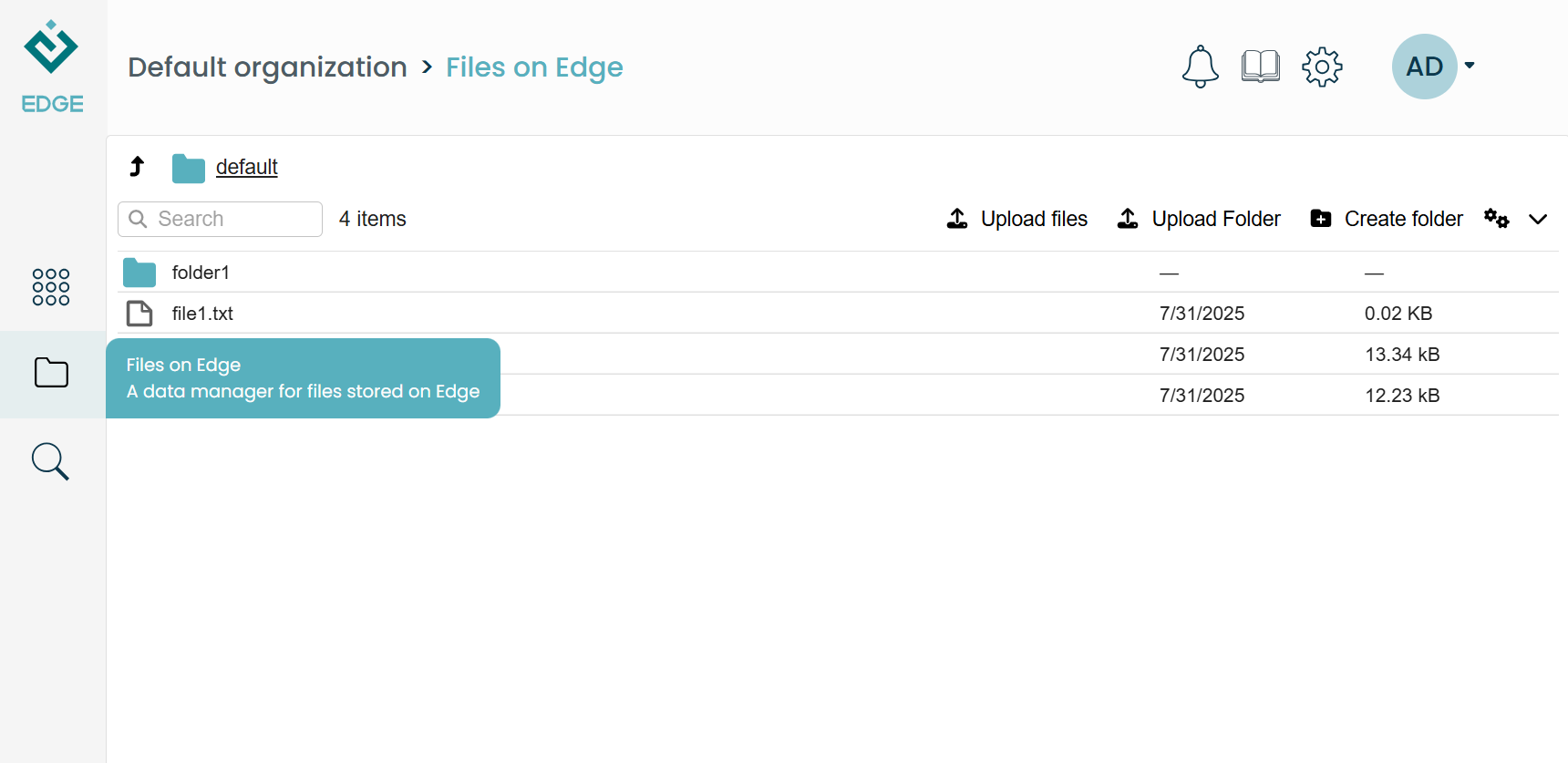Click the date beside 0.02 KB
The height and width of the screenshot is (763, 1568).
(1202, 314)
